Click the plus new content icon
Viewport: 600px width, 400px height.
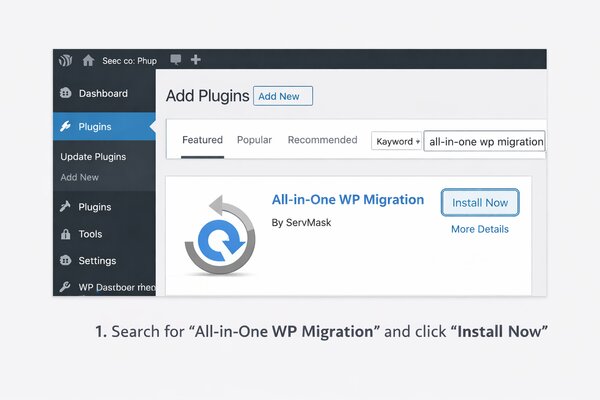click(196, 59)
